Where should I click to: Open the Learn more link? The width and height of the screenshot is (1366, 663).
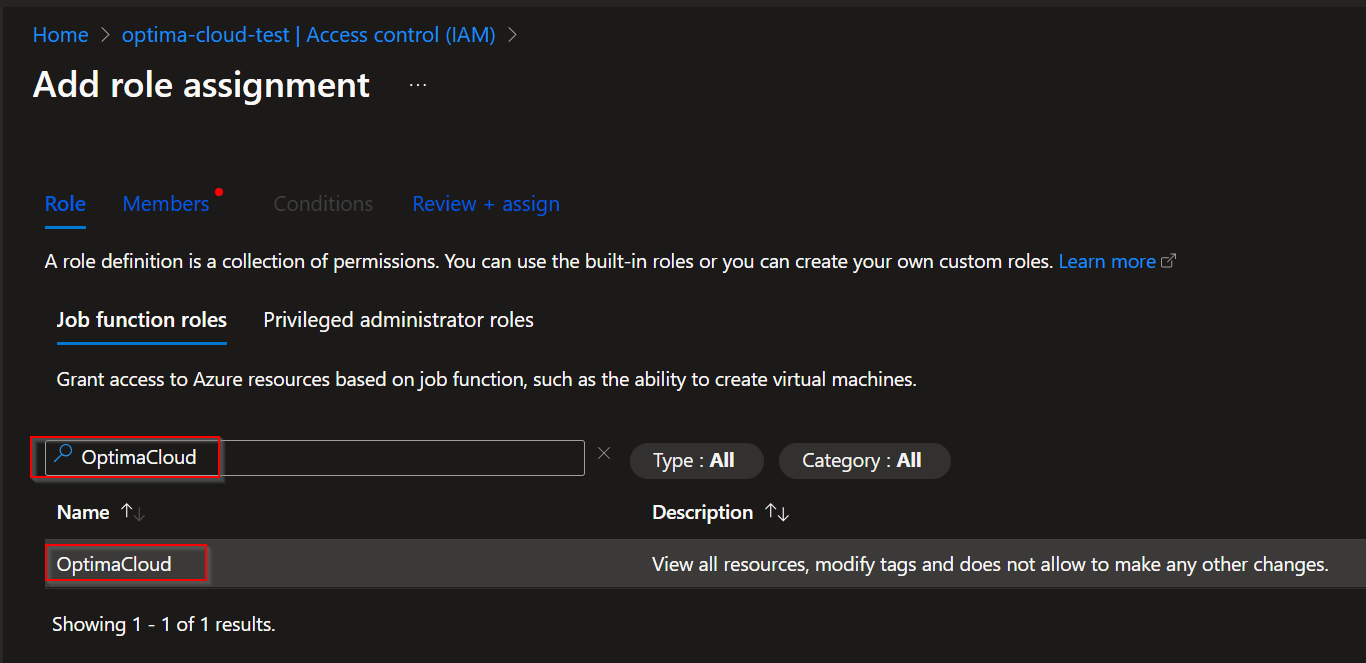1107,261
